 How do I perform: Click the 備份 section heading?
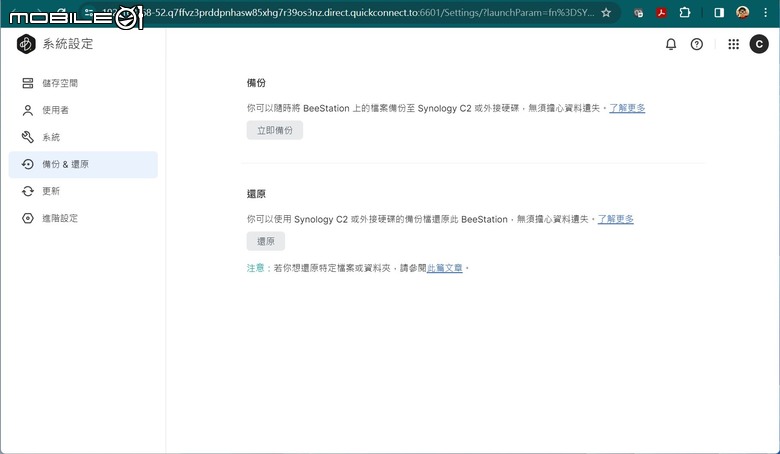(256, 83)
